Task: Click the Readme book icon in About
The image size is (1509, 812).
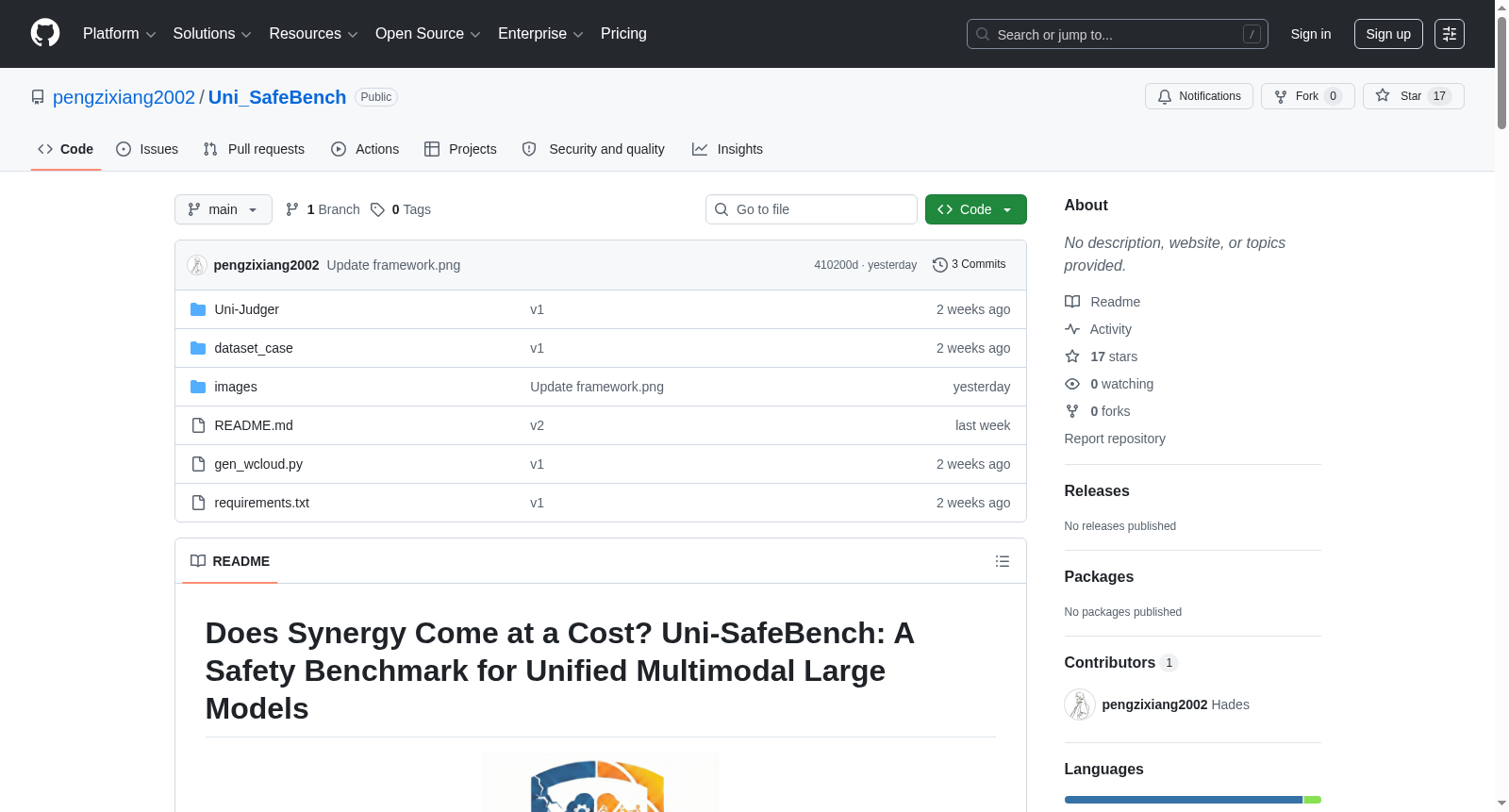Action: coord(1072,302)
